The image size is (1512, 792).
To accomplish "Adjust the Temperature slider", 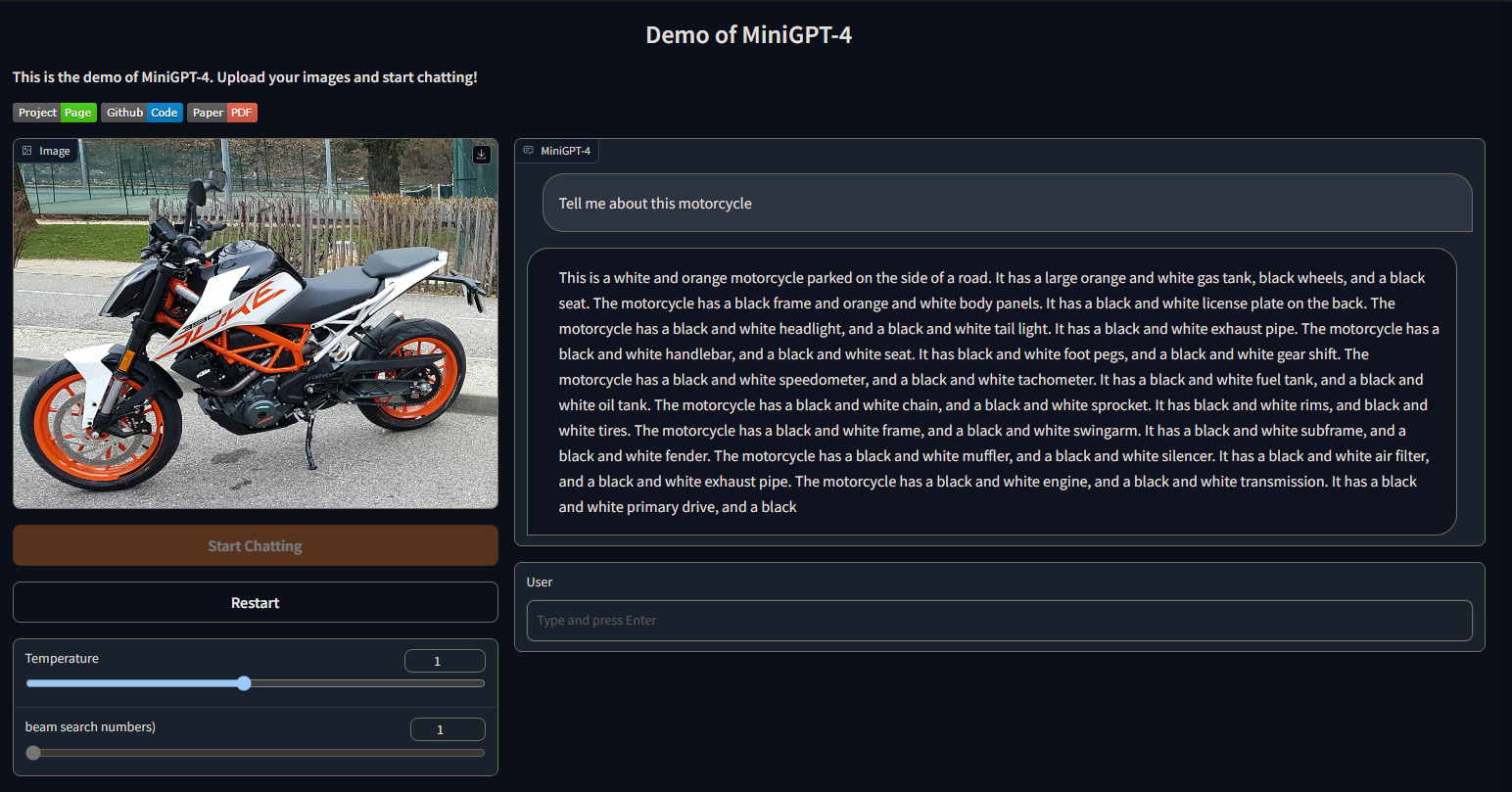I will click(256, 683).
